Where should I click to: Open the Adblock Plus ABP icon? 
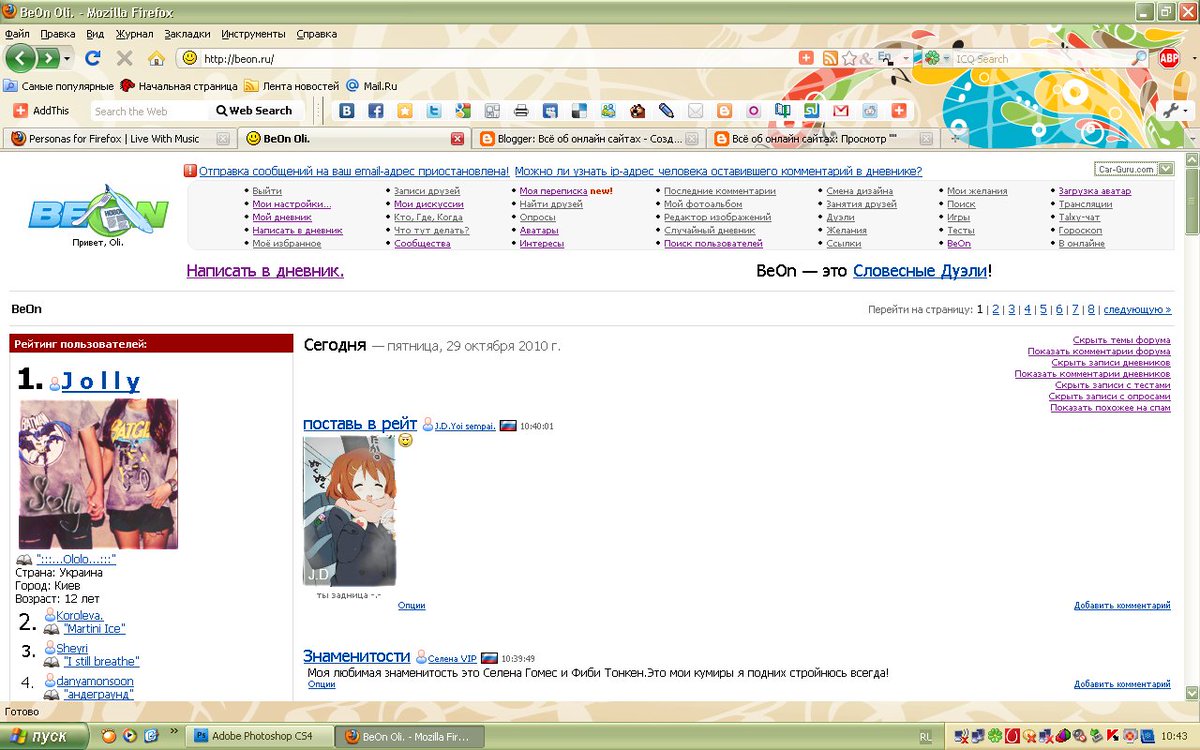(x=1168, y=58)
